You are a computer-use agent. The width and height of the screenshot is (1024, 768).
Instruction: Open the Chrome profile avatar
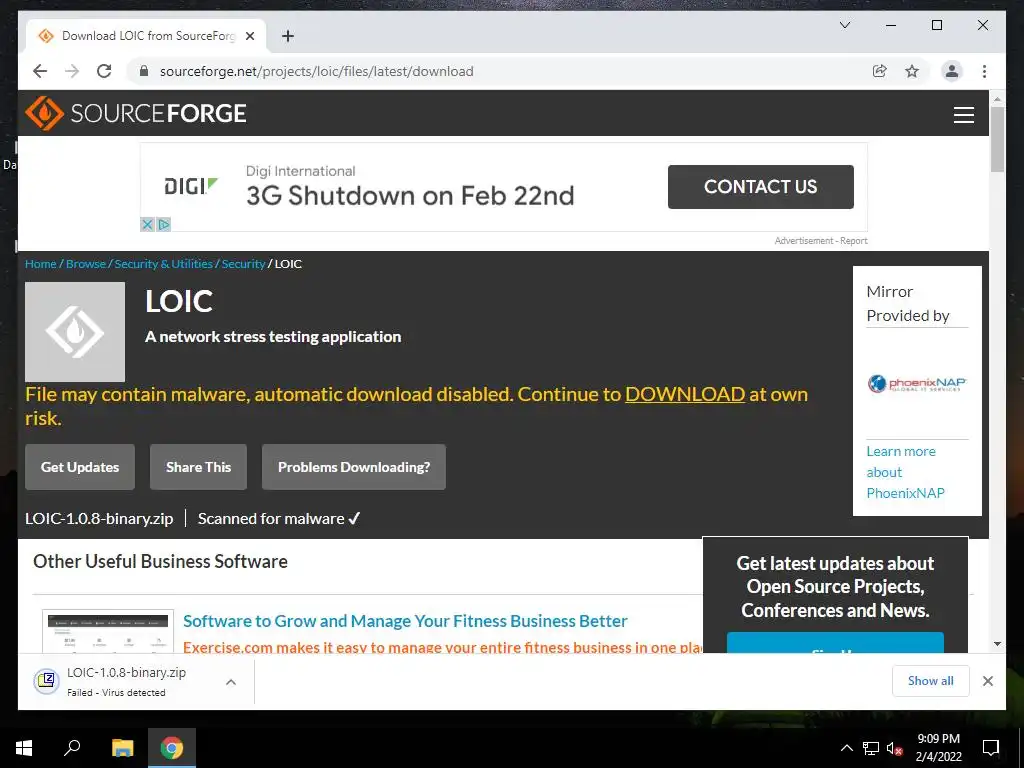coord(952,71)
